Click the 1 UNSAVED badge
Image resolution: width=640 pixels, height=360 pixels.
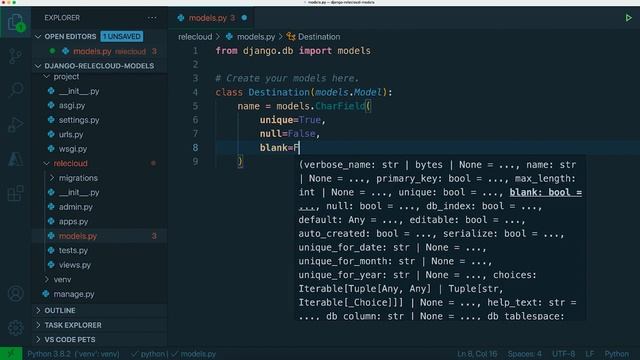(x=122, y=37)
